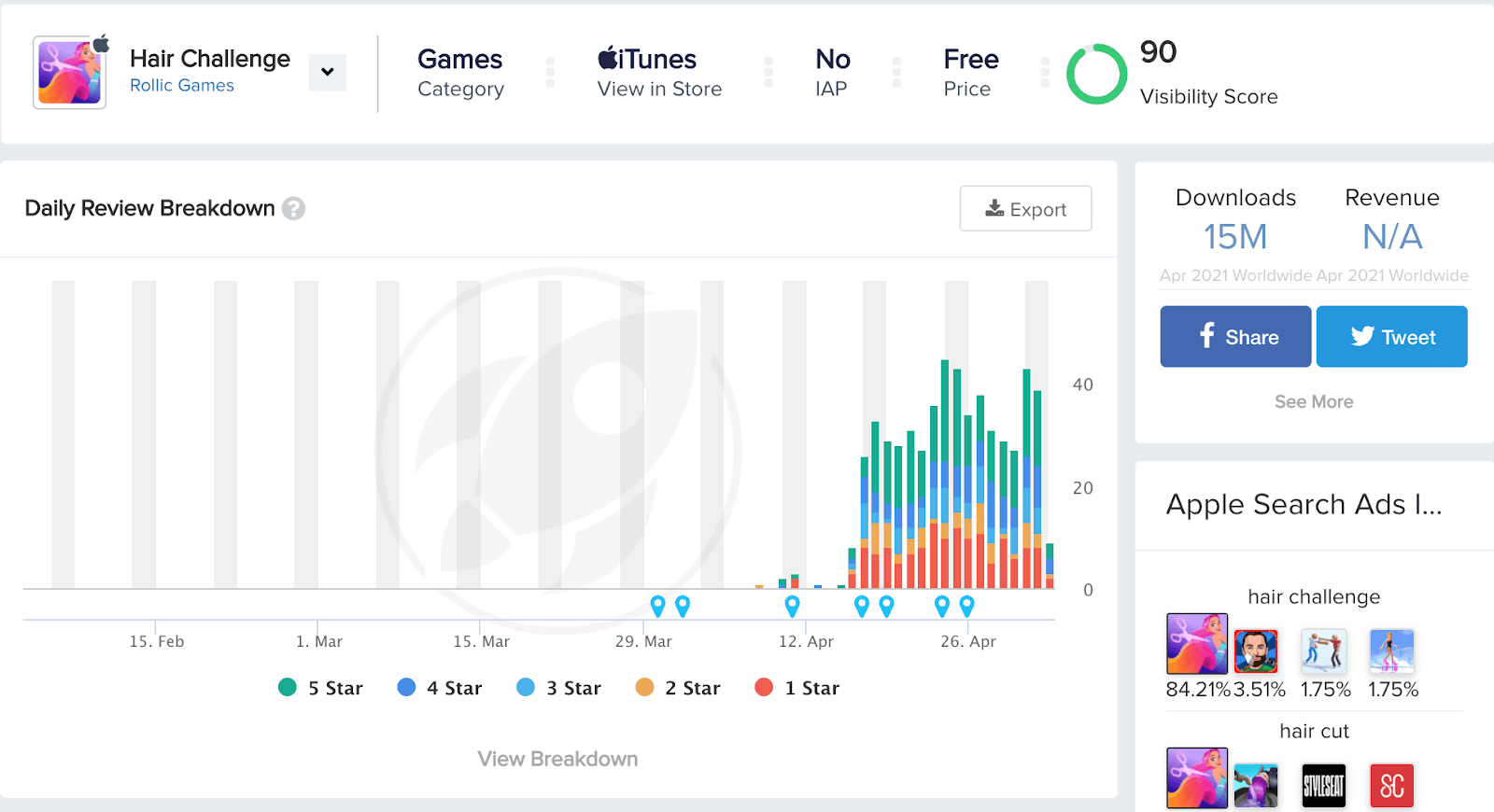
Task: Toggle the 5 Star legend series
Action: click(320, 688)
